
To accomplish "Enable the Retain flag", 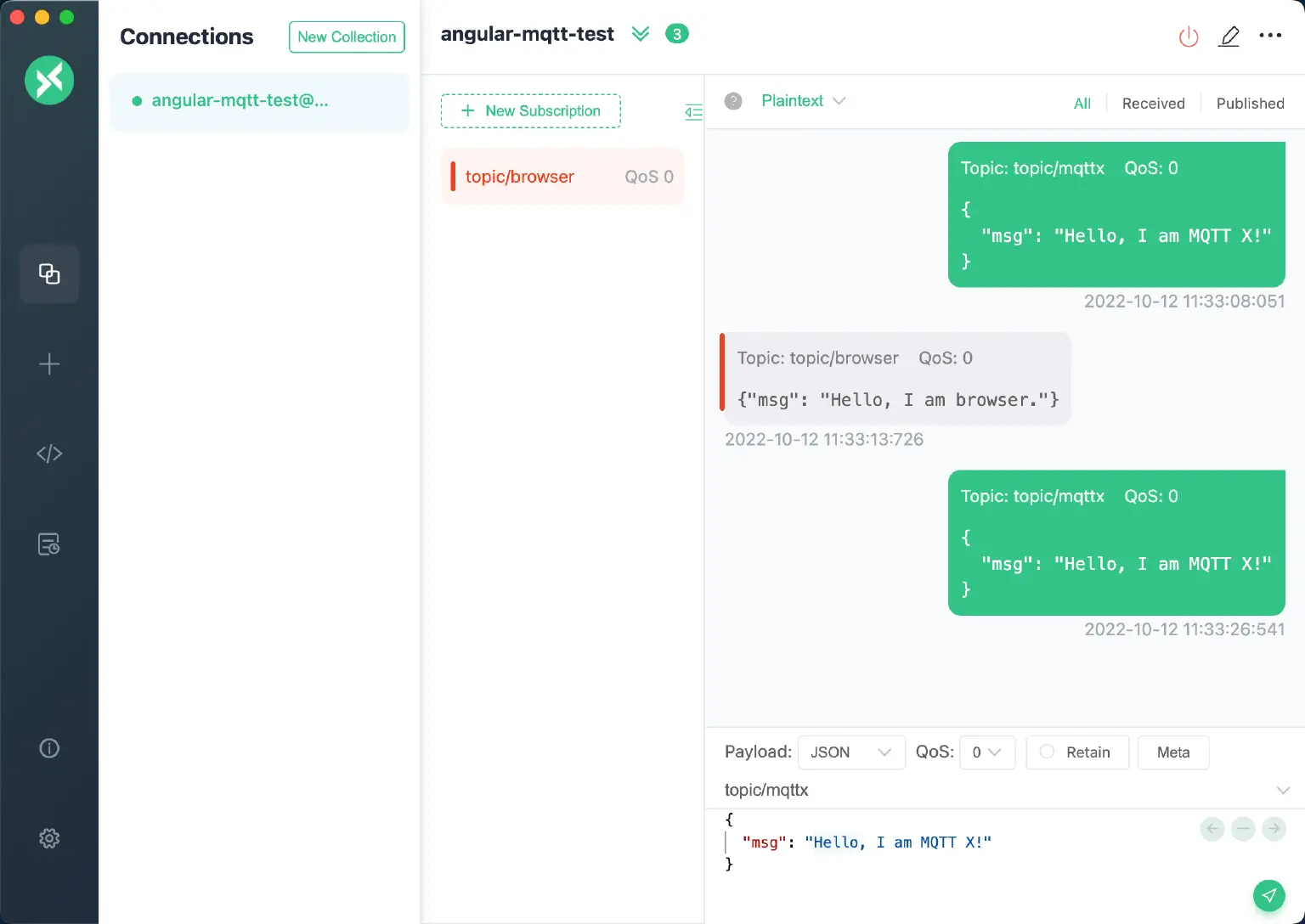I will tap(1076, 752).
